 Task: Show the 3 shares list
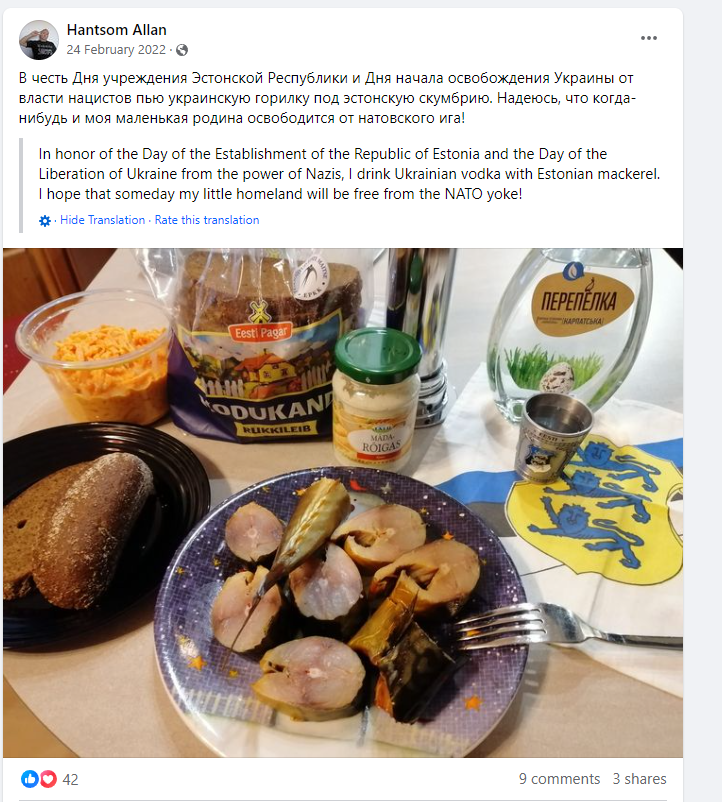coord(639,778)
